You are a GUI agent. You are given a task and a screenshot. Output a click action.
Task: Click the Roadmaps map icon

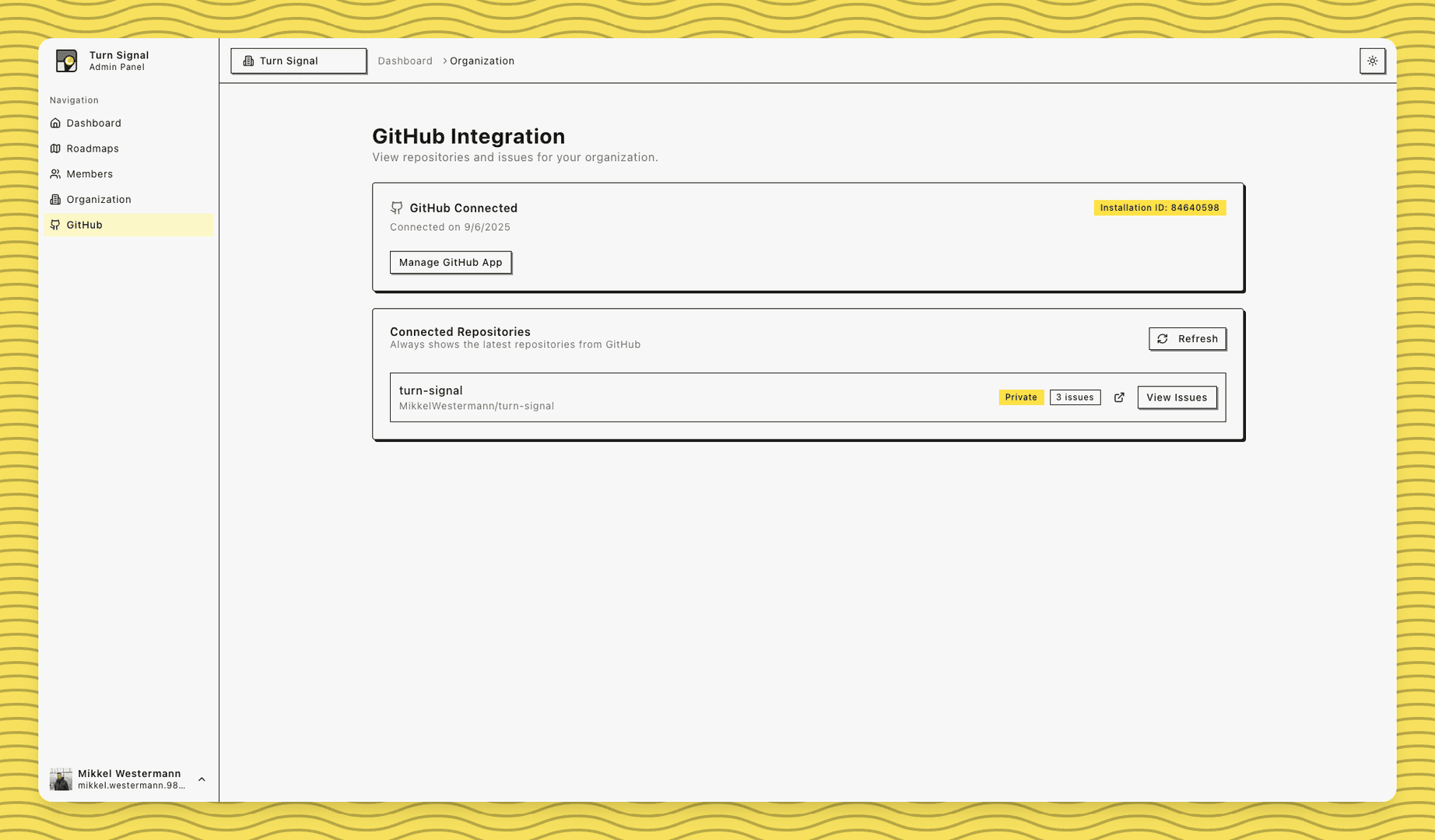(55, 148)
